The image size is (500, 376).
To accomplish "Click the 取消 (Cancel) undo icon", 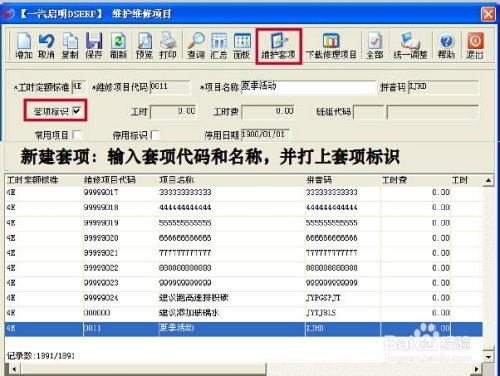I will [46, 46].
